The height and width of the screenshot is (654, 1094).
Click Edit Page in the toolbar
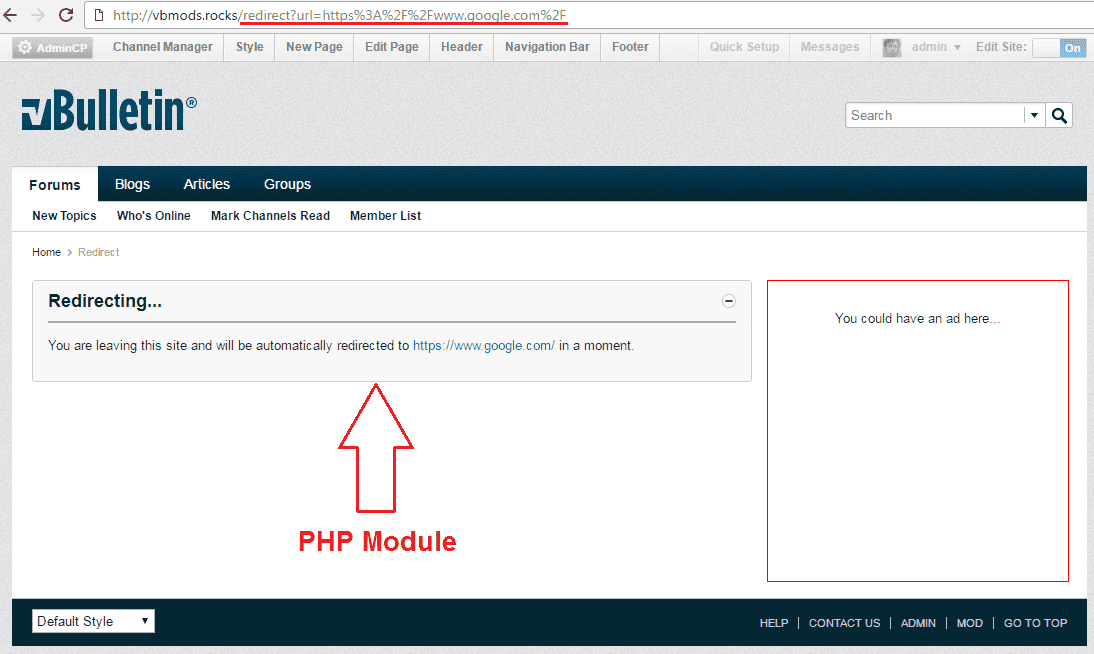pos(391,47)
